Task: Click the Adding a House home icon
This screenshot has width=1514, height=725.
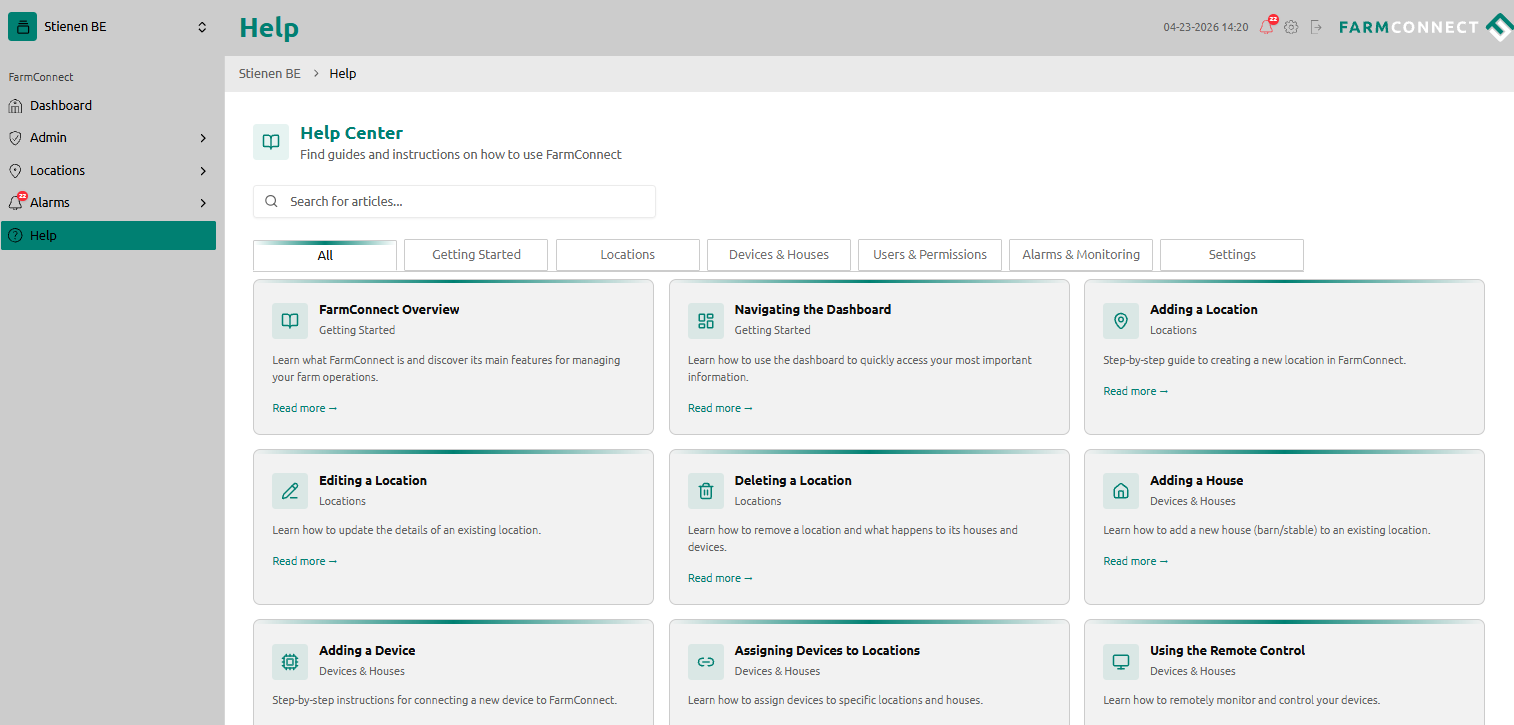Action: [1121, 491]
